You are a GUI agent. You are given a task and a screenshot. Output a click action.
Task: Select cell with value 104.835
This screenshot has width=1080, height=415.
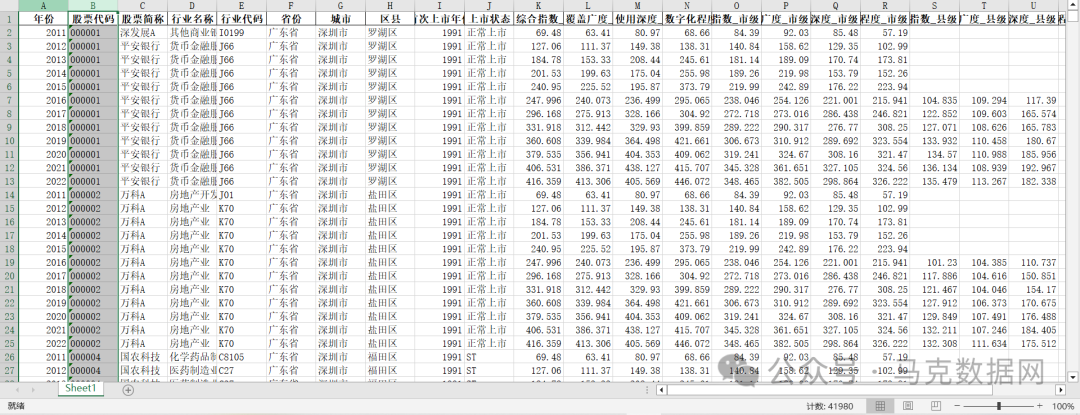point(935,100)
